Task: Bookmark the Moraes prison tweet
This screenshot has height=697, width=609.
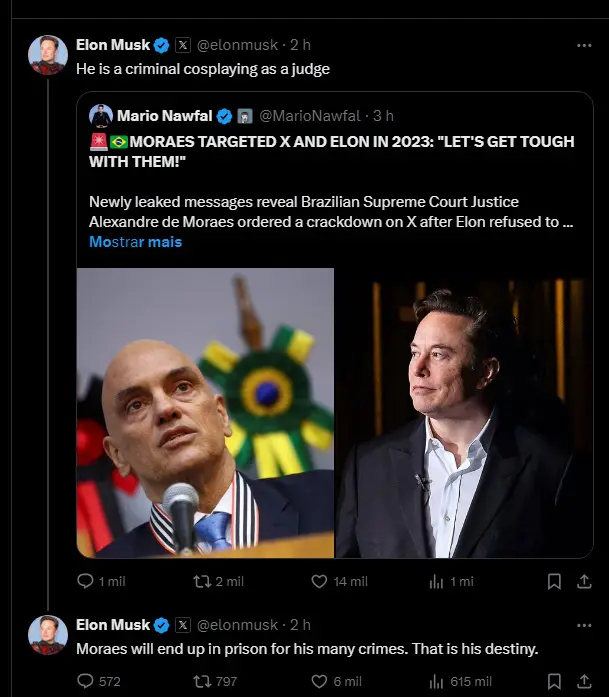Action: pyautogui.click(x=554, y=682)
